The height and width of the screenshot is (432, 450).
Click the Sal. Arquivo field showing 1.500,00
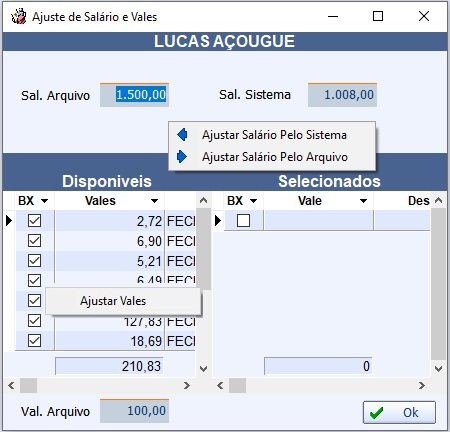(134, 95)
